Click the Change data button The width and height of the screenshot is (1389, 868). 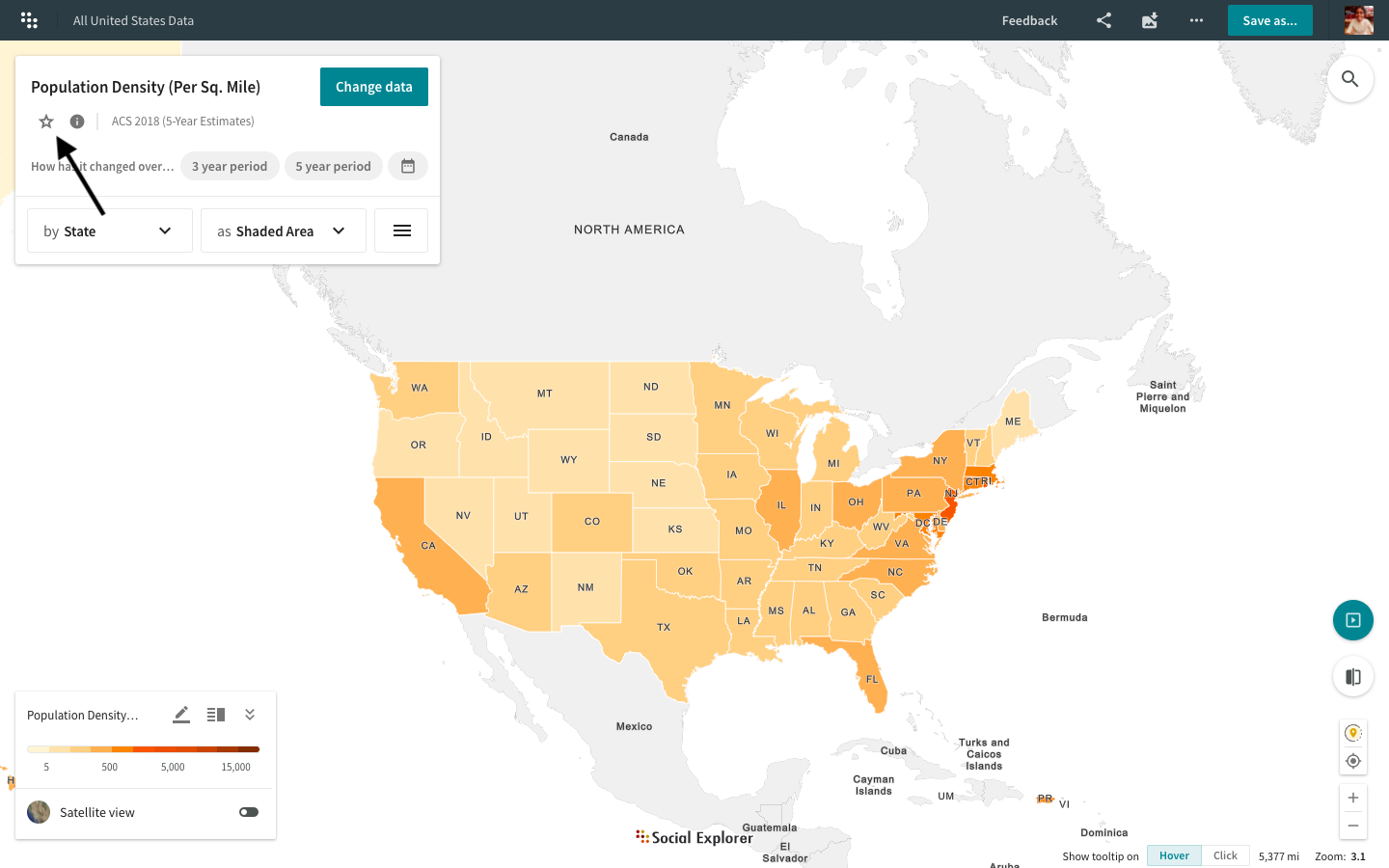point(373,87)
